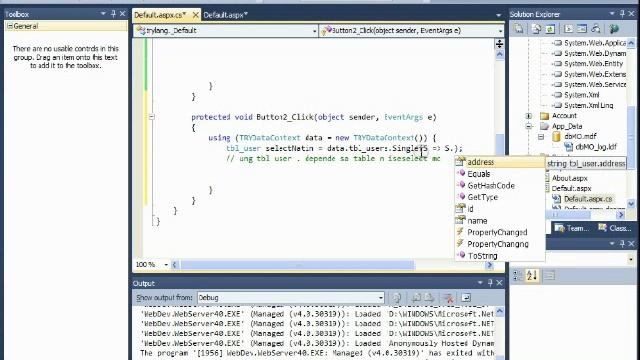This screenshot has width=640, height=360.
Task: Click Show All Files icon in Solution Explorer
Action: point(536,29)
